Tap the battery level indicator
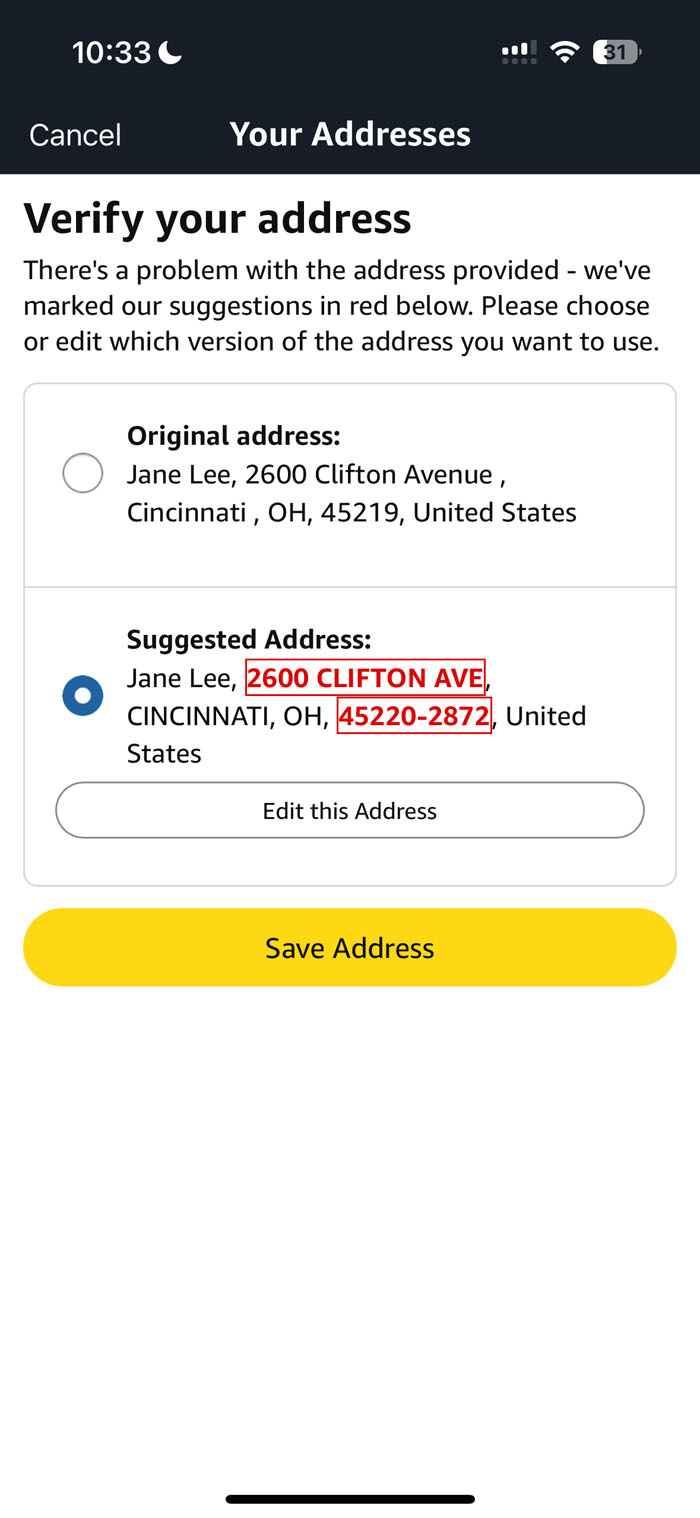The height and width of the screenshot is (1518, 700). click(x=616, y=52)
